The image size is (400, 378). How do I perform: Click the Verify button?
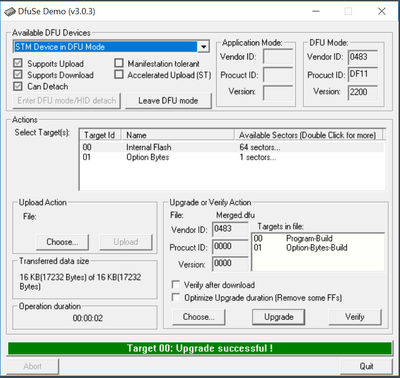(355, 317)
